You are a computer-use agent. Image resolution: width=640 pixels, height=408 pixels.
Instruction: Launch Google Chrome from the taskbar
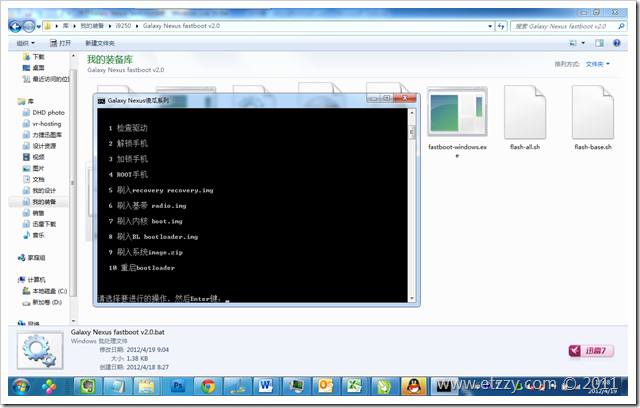[208, 386]
